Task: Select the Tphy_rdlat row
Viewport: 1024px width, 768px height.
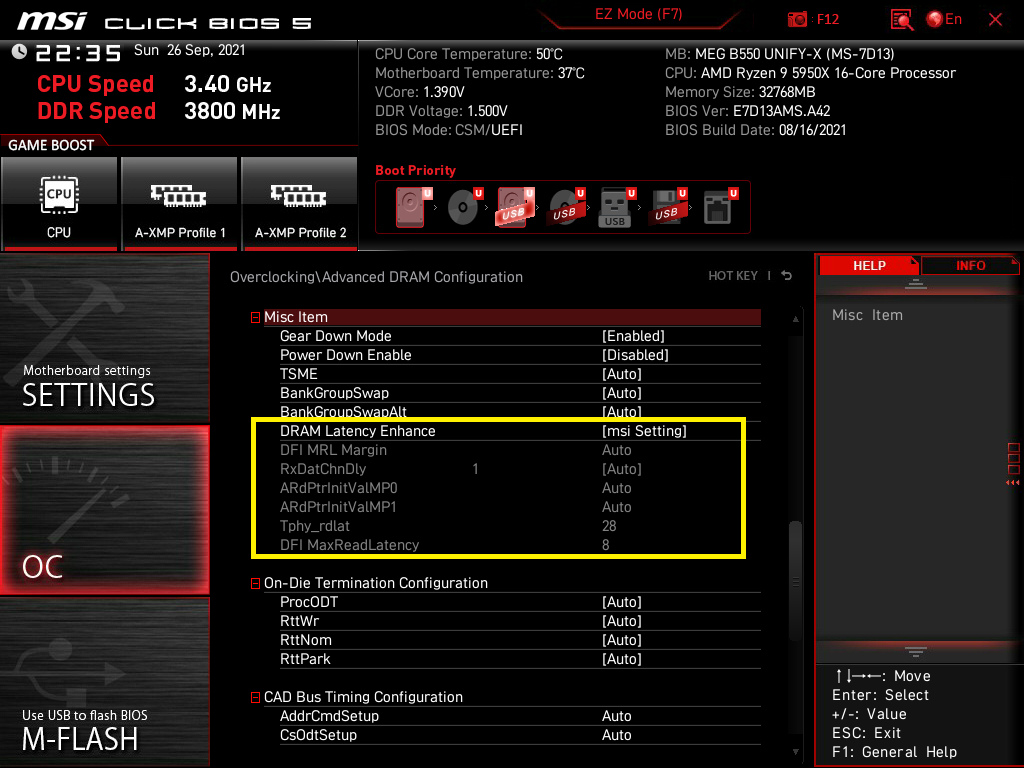Action: (520, 526)
